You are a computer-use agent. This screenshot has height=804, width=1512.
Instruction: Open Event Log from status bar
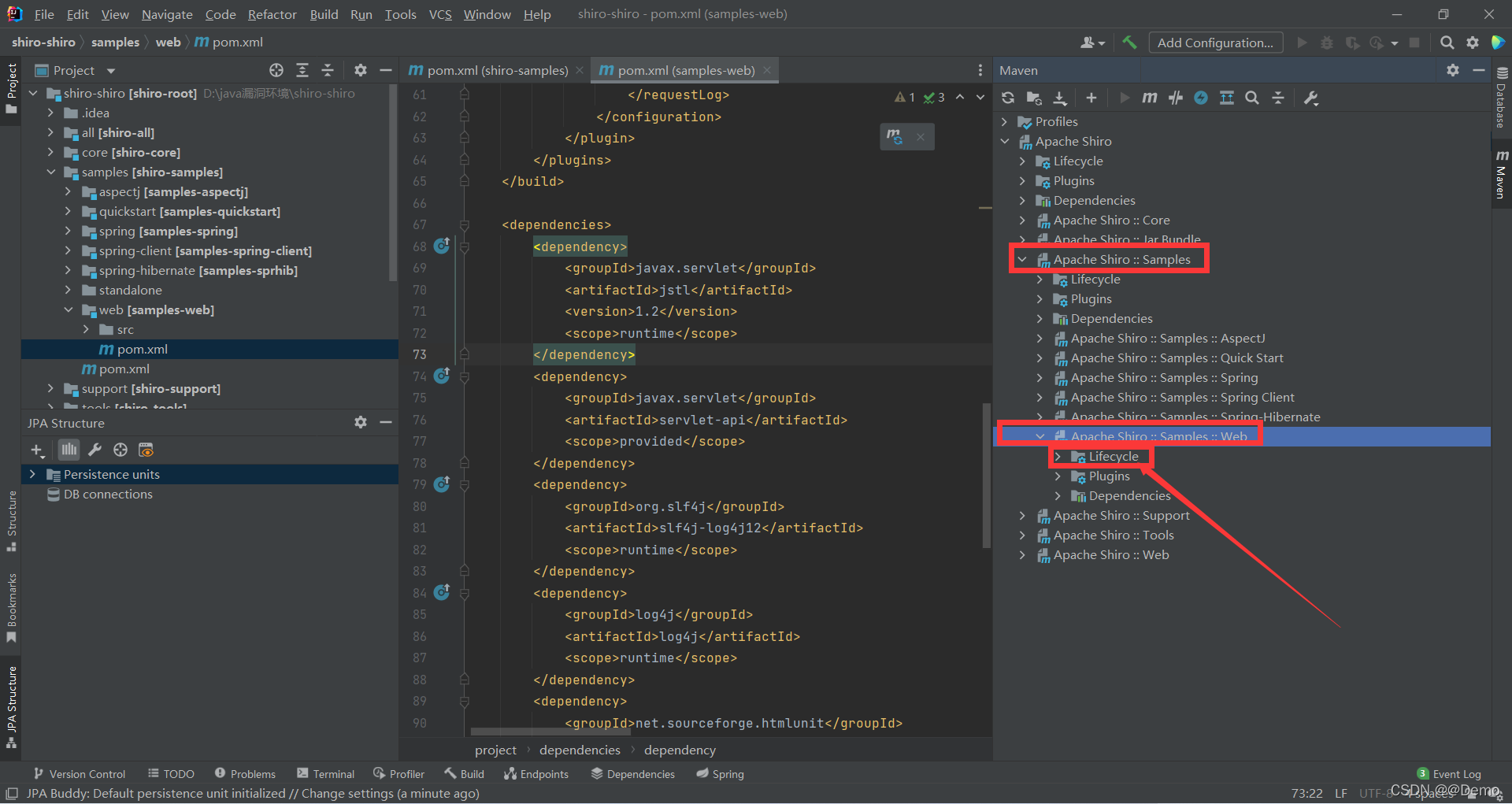click(x=1449, y=774)
